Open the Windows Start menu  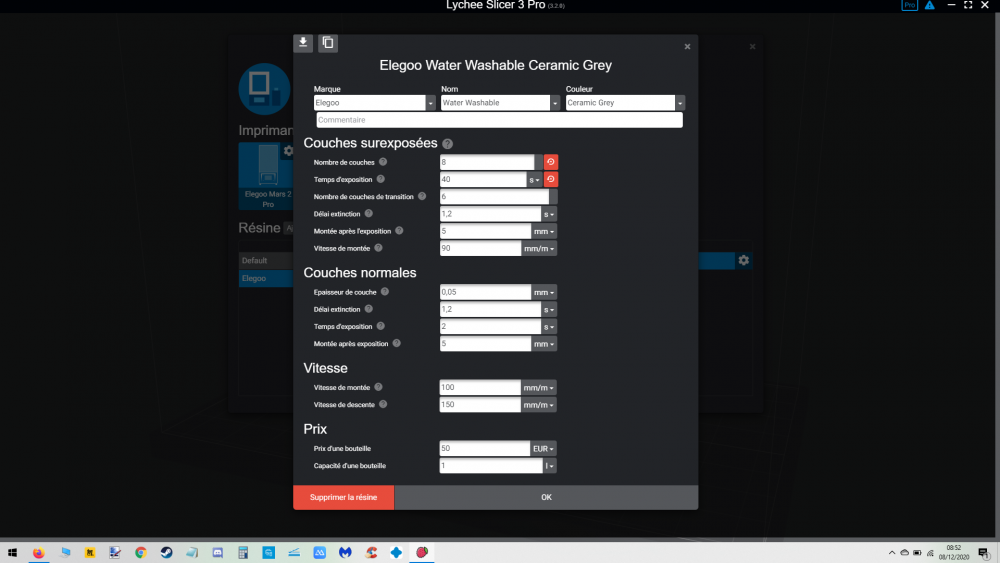point(12,552)
